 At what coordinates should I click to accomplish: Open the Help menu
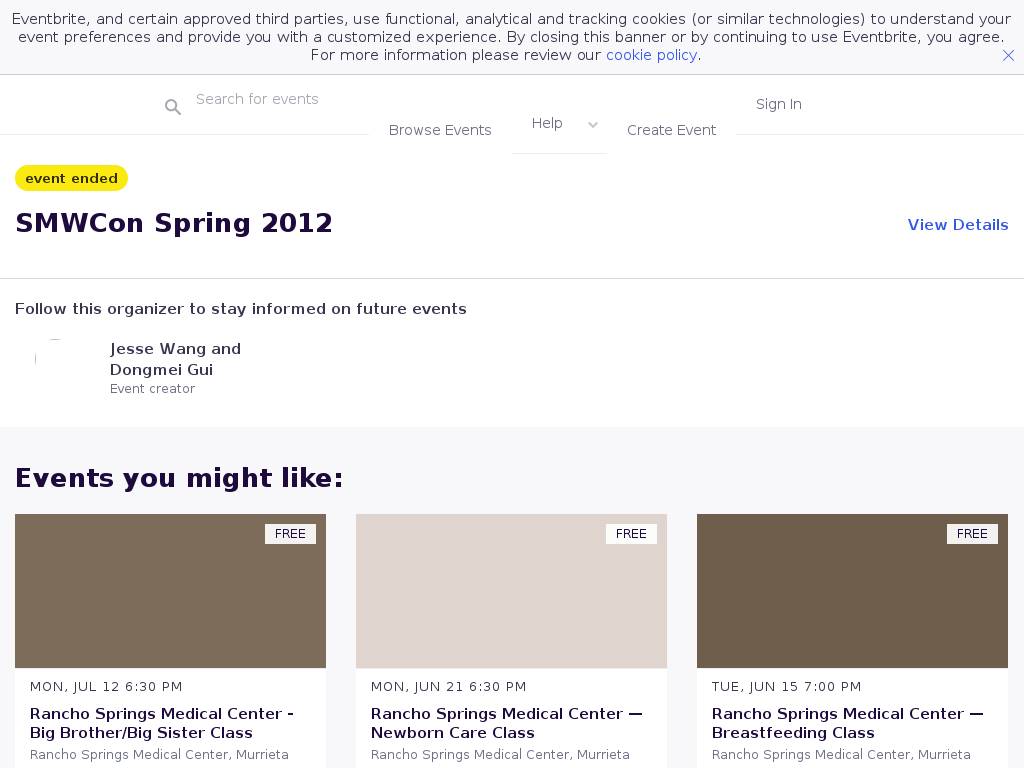pos(547,123)
